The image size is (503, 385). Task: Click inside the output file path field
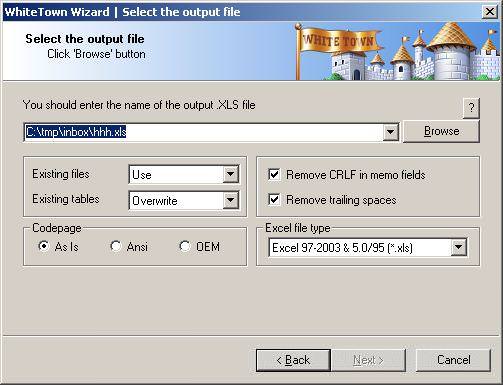coord(203,132)
